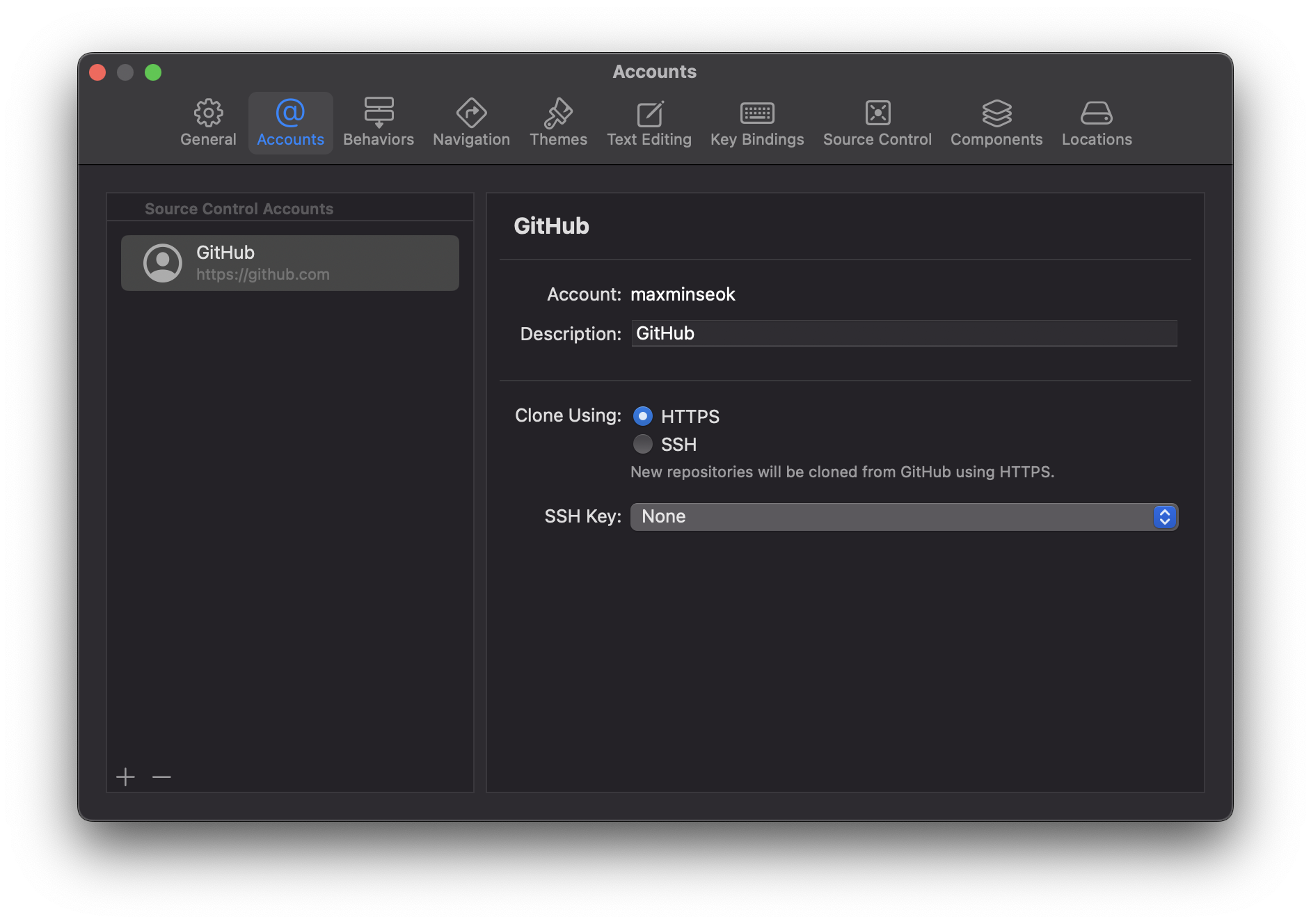Remove selected account with minus button
Viewport: 1311px width, 924px height.
(161, 776)
